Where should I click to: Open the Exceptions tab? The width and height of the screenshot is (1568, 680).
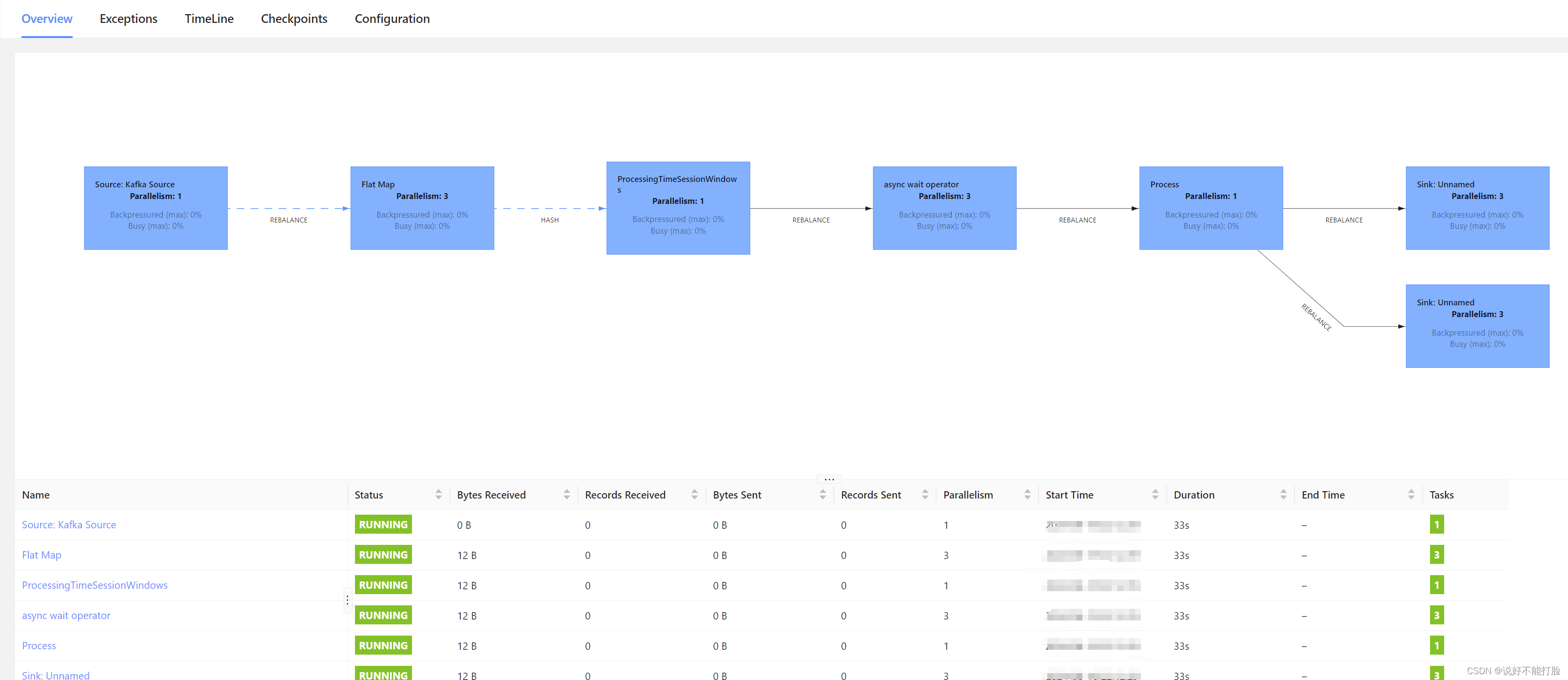tap(127, 19)
